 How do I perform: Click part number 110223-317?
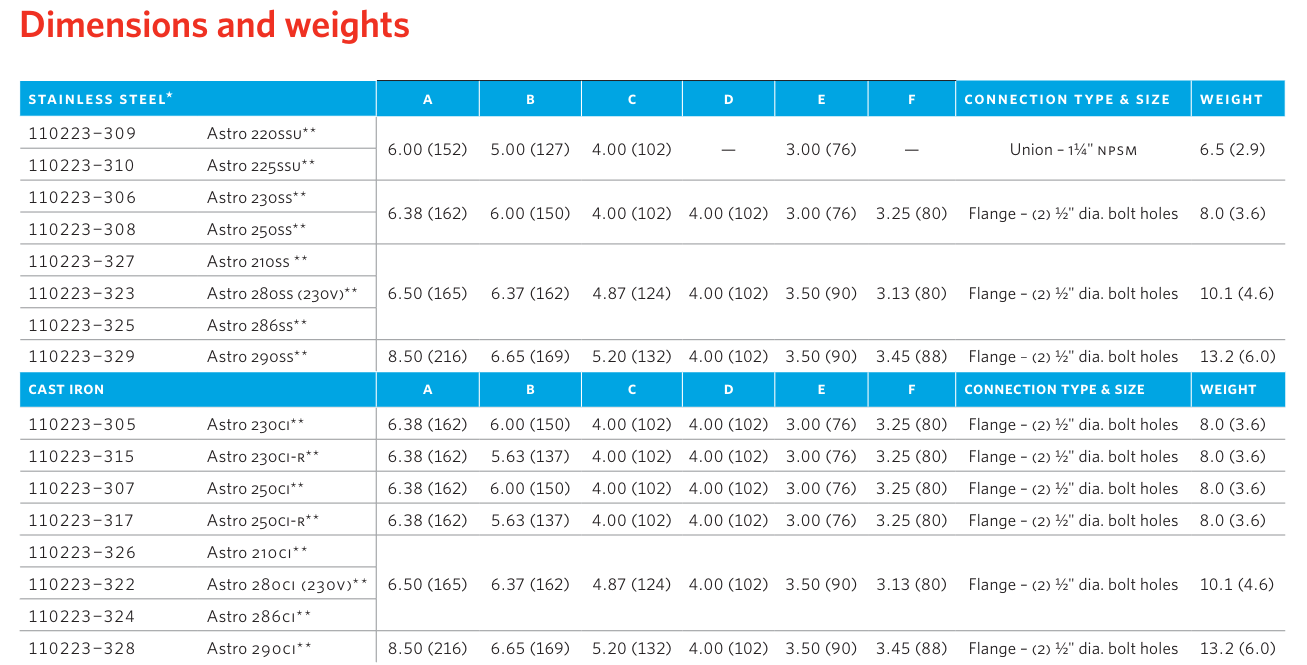coord(82,520)
